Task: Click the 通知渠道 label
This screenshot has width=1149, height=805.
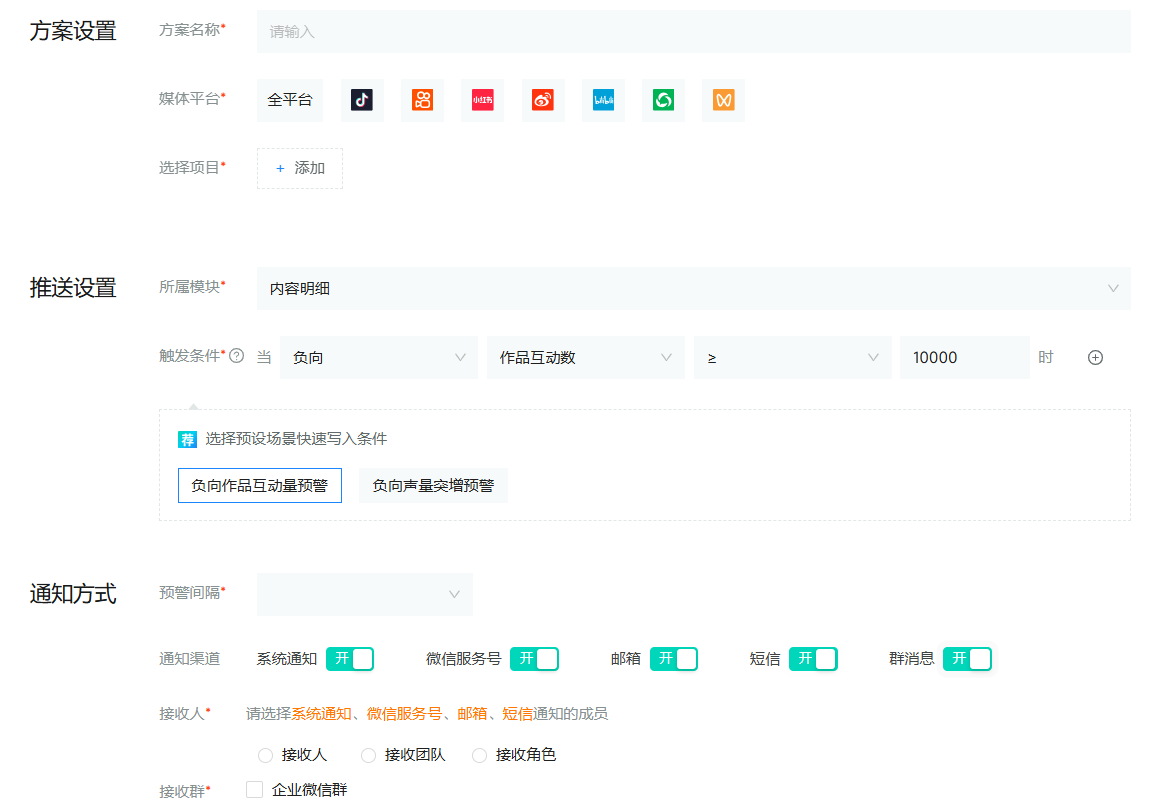Action: point(189,659)
